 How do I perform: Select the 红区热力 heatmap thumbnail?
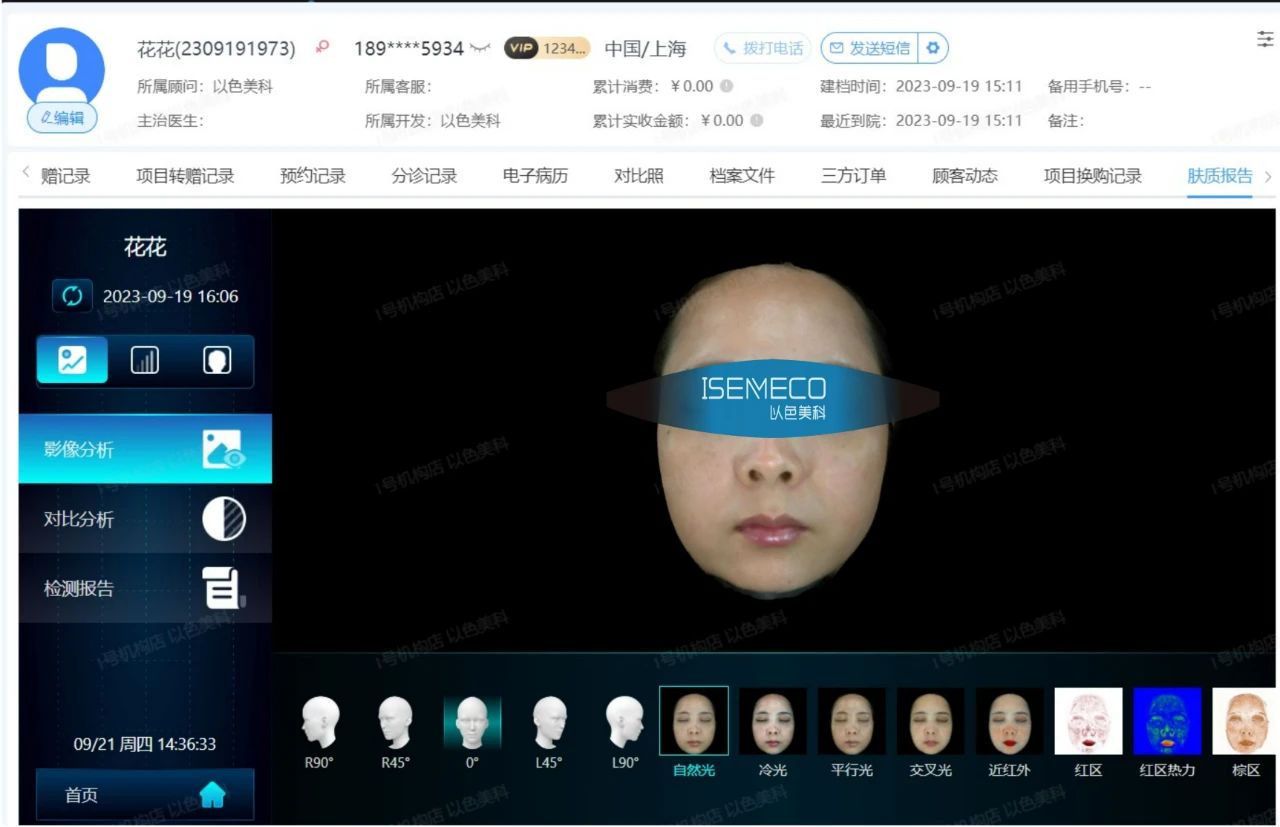(x=1167, y=722)
